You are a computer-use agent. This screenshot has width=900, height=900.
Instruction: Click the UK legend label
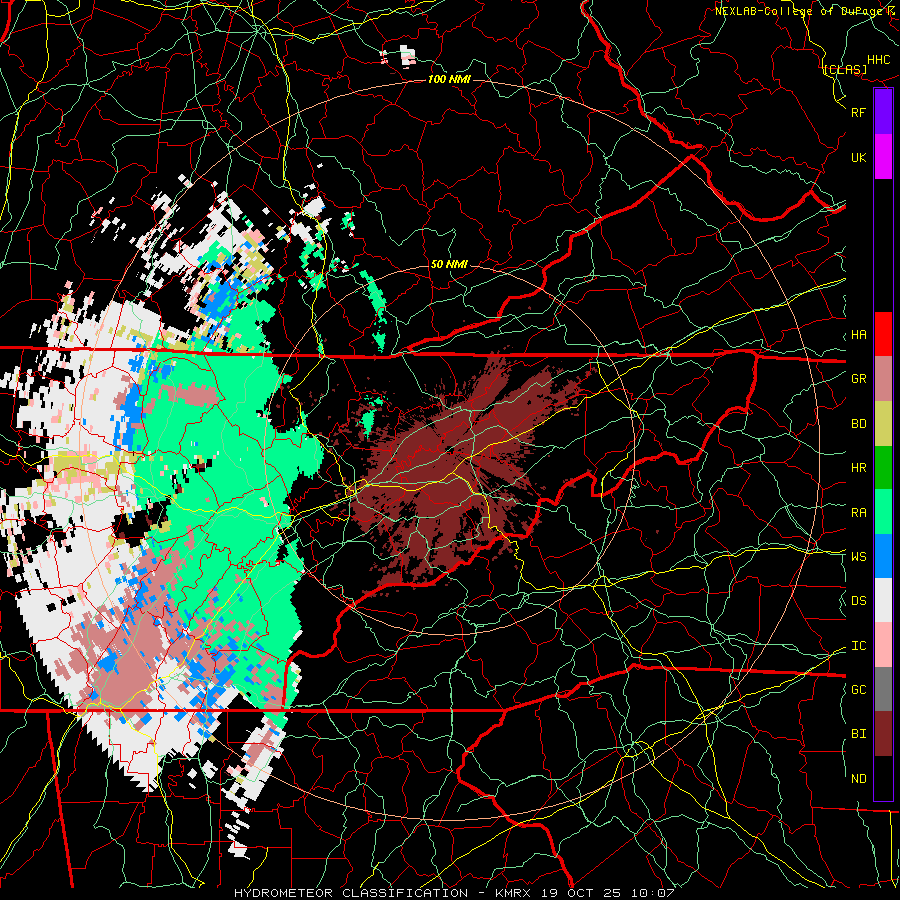[x=858, y=157]
